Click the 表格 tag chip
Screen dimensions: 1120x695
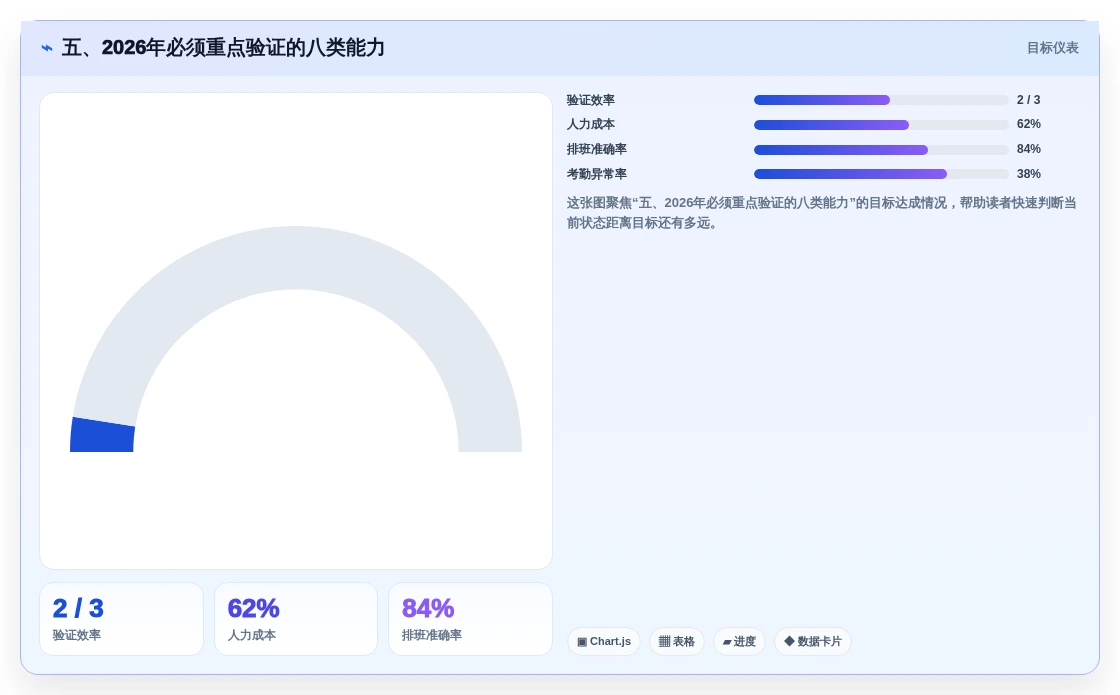[676, 641]
